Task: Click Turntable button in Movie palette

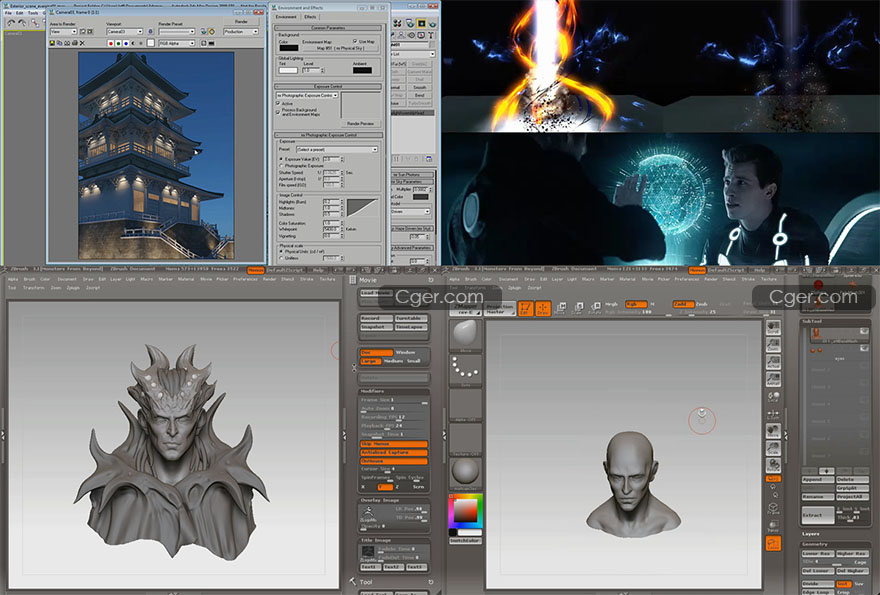Action: [410, 318]
